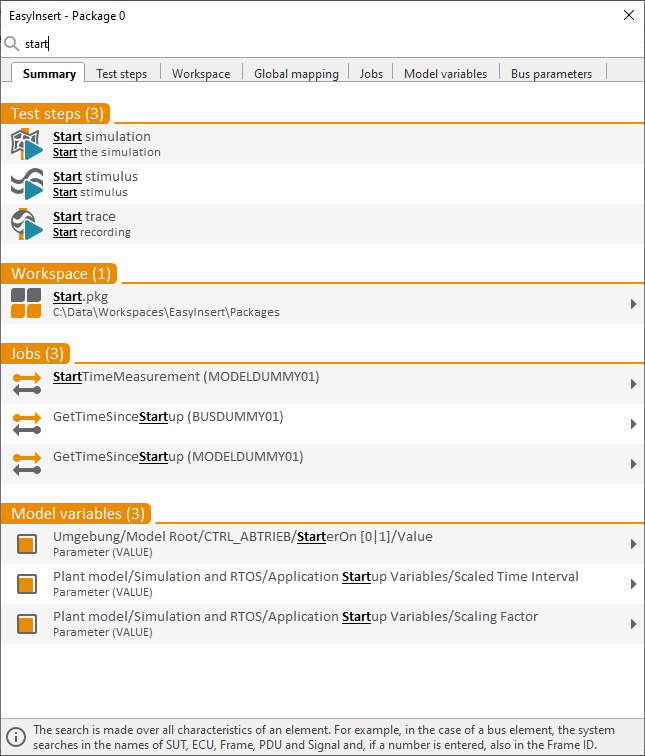Click the C:\Data\Workspaces\EasyInsert\Packages path
Image resolution: width=645 pixels, height=756 pixels.
click(166, 312)
